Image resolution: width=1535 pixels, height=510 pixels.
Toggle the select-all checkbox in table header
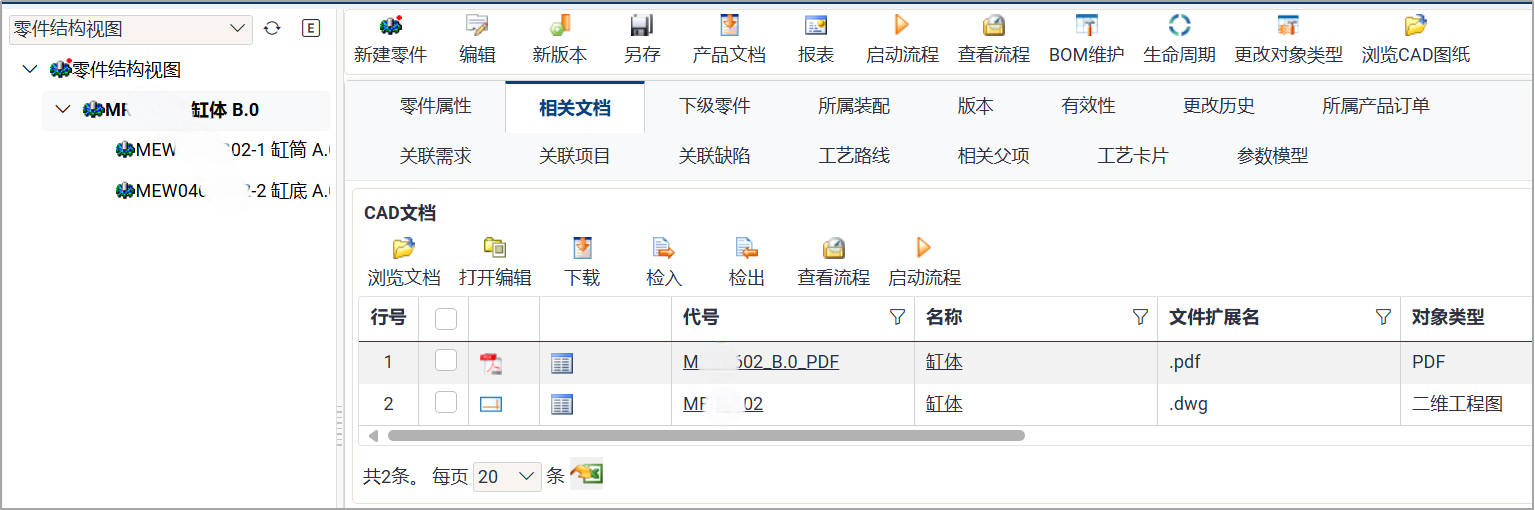click(446, 319)
